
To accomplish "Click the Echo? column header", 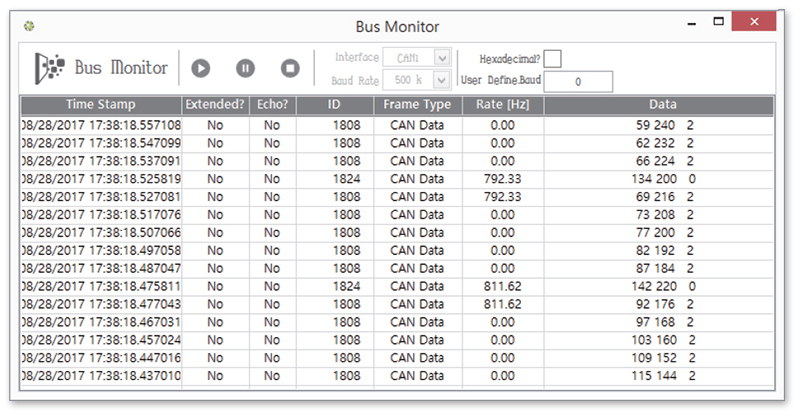I will point(272,105).
